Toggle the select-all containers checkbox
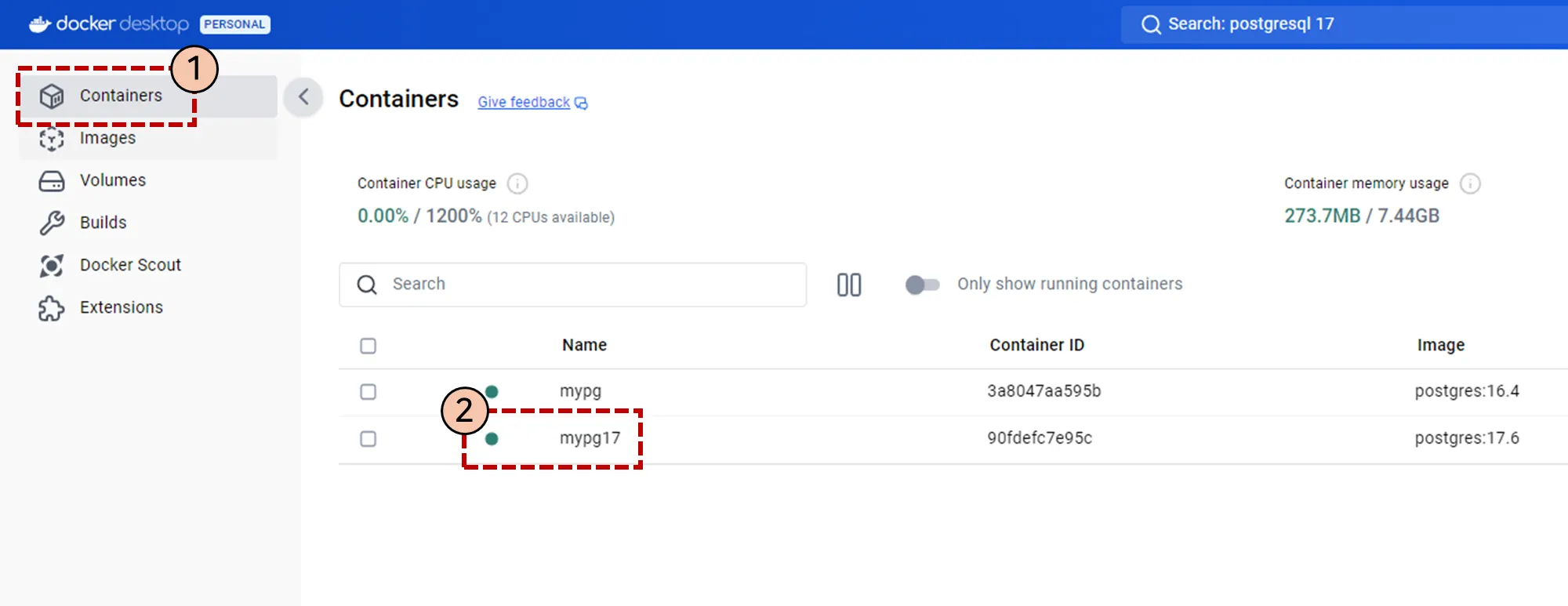Image resolution: width=1568 pixels, height=606 pixels. [368, 346]
